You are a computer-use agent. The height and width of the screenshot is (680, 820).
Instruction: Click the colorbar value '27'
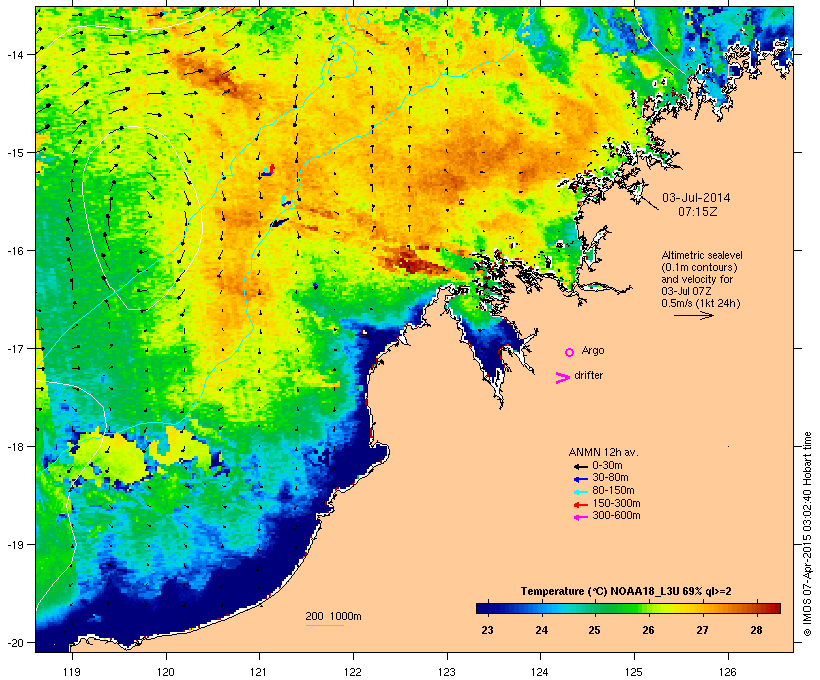pyautogui.click(x=702, y=630)
